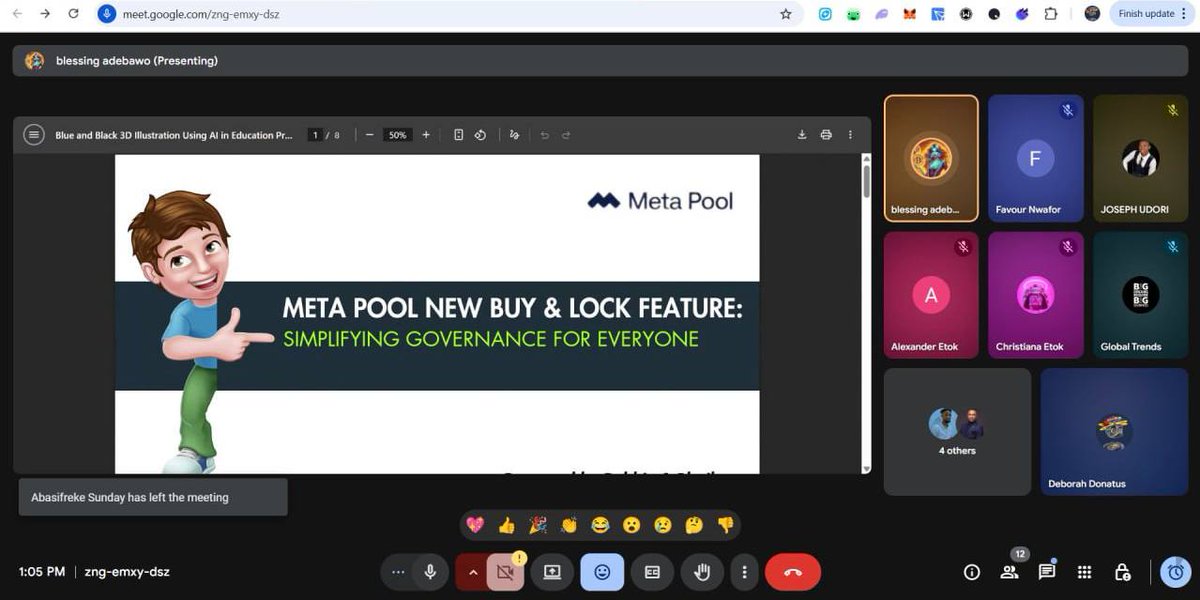Screen dimensions: 1200x600
Task: Turn on closed captions
Action: 652,572
